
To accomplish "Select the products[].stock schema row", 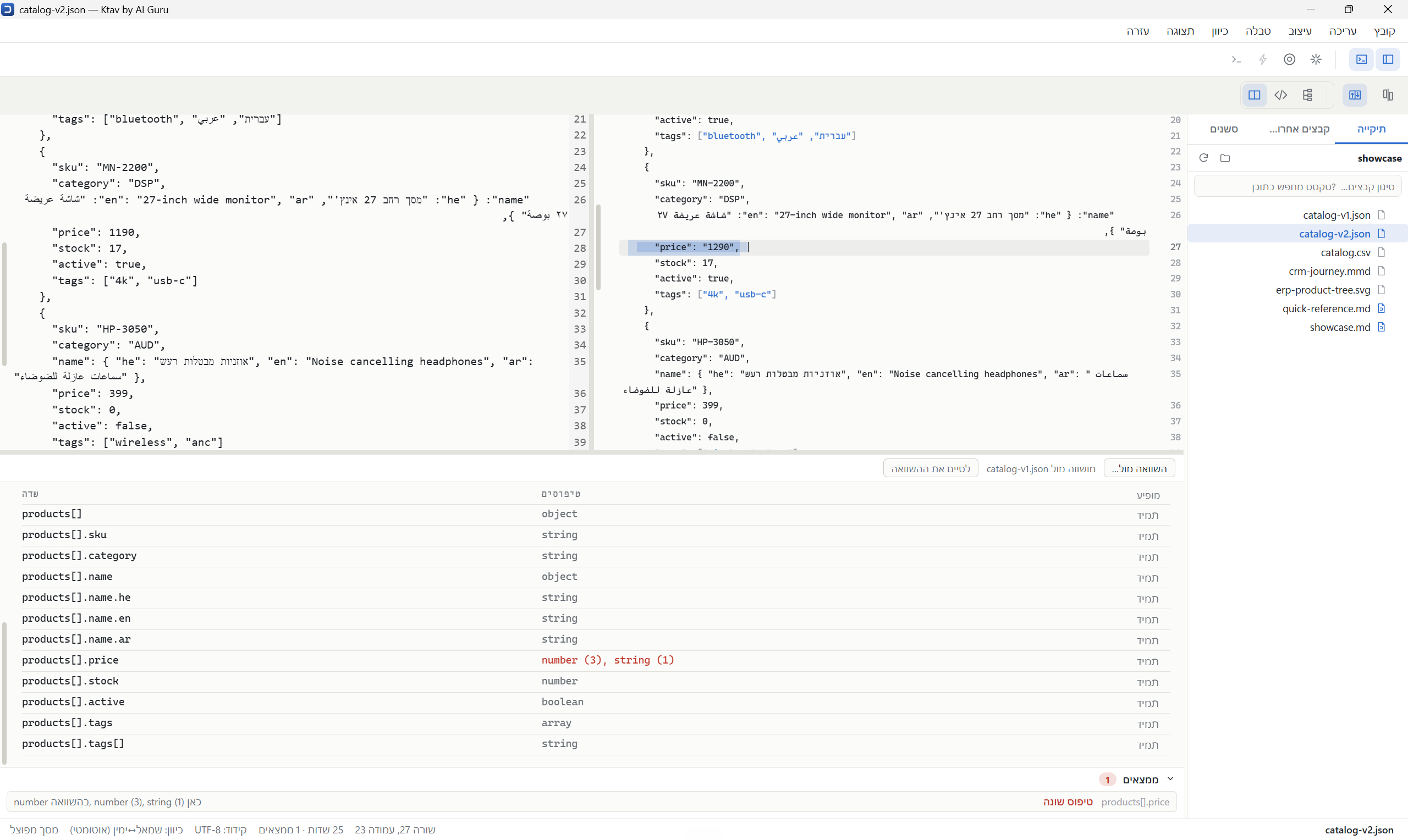I will (x=596, y=682).
